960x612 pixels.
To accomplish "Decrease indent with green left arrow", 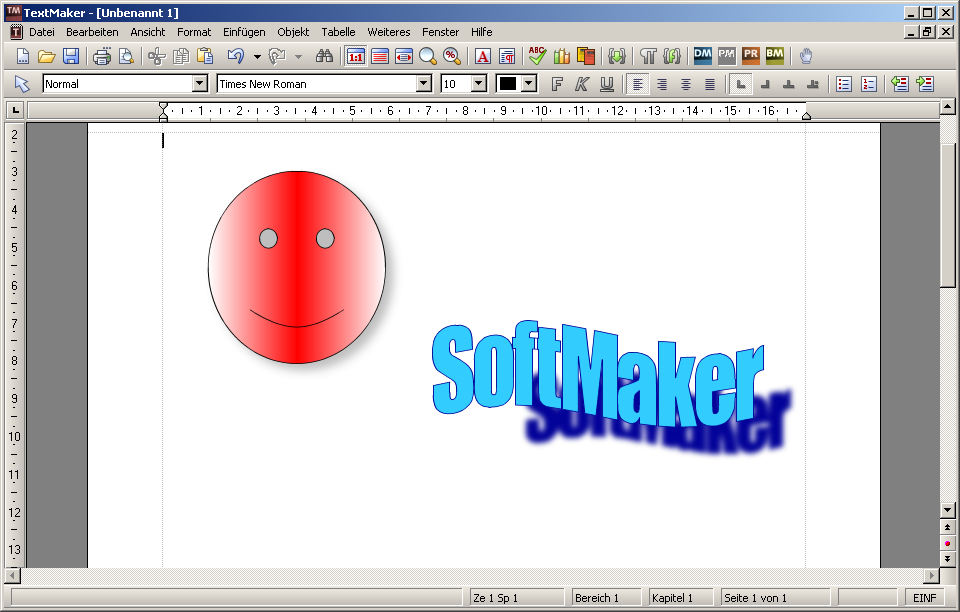I will pos(899,84).
